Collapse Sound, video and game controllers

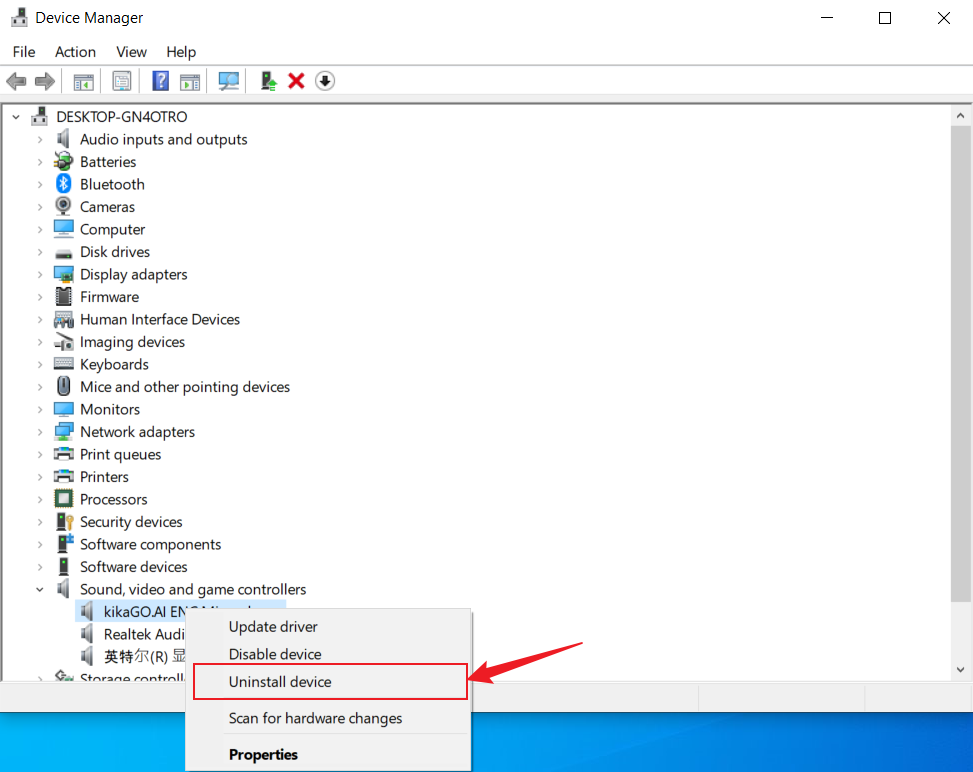40,589
